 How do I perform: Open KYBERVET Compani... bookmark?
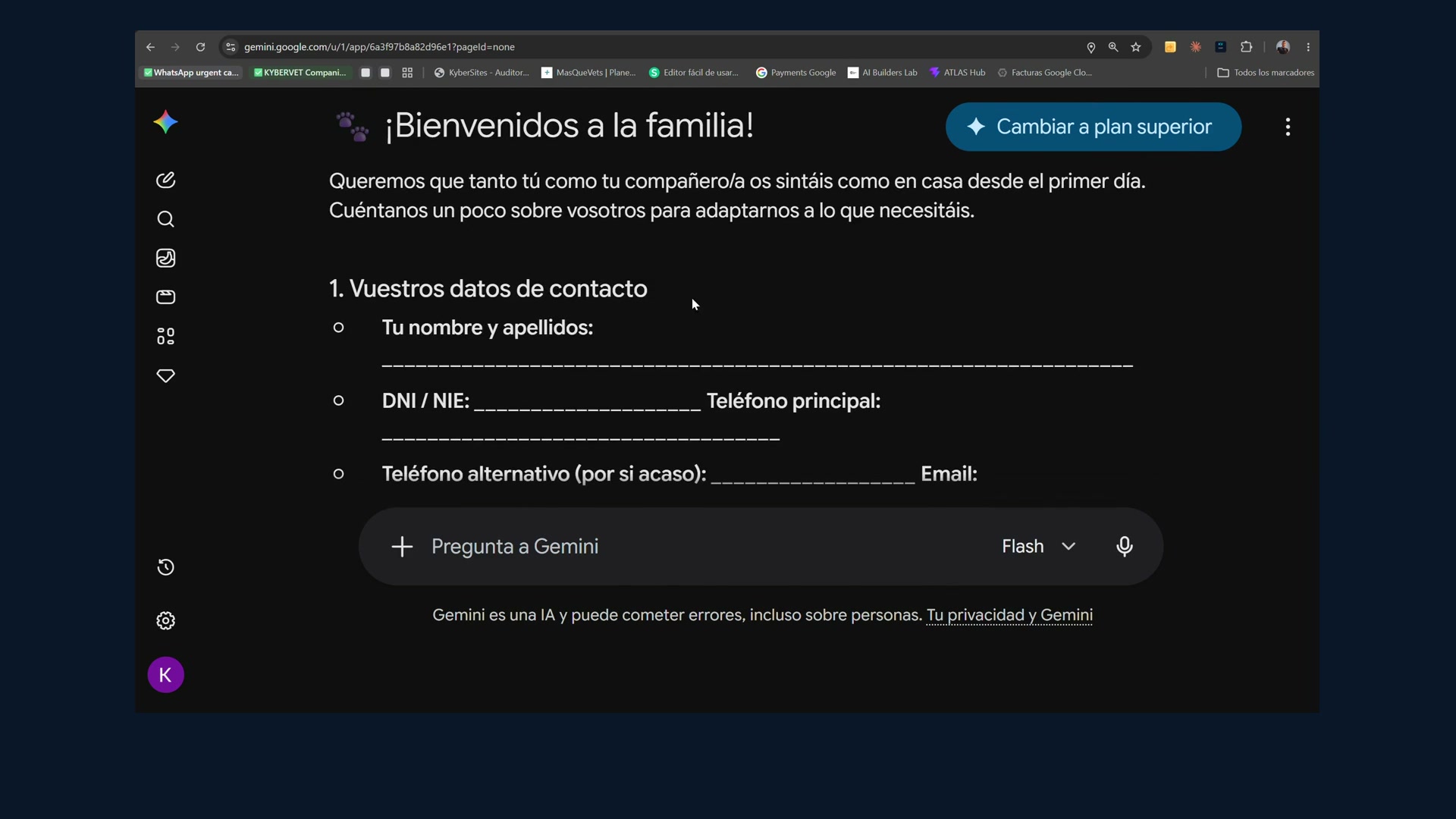(x=300, y=73)
